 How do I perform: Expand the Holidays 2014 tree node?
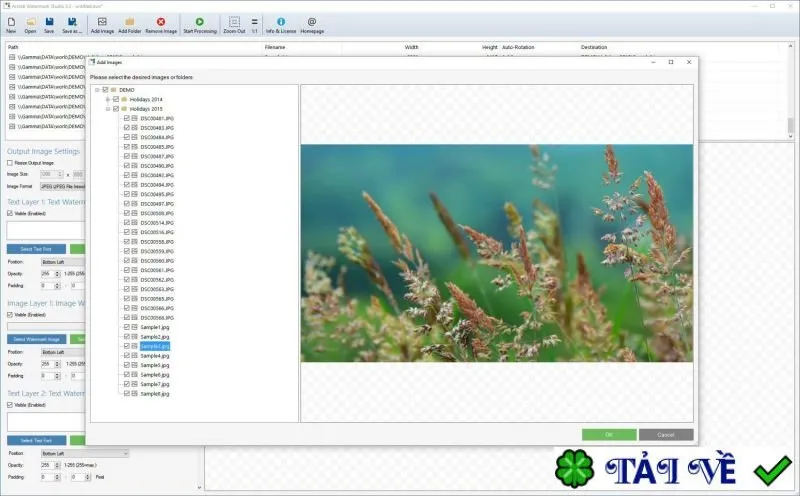[108, 100]
